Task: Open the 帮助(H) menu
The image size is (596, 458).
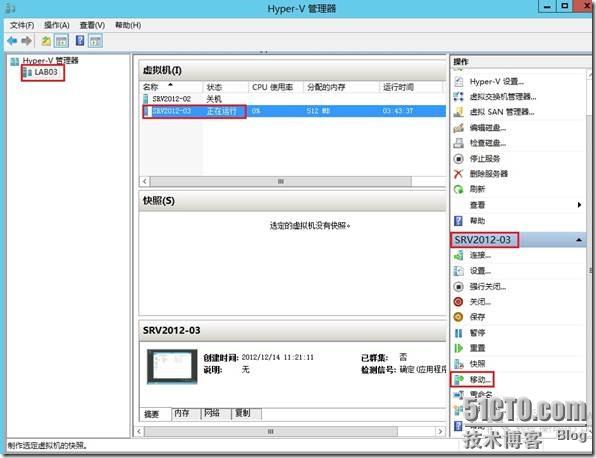Action: pyautogui.click(x=128, y=25)
